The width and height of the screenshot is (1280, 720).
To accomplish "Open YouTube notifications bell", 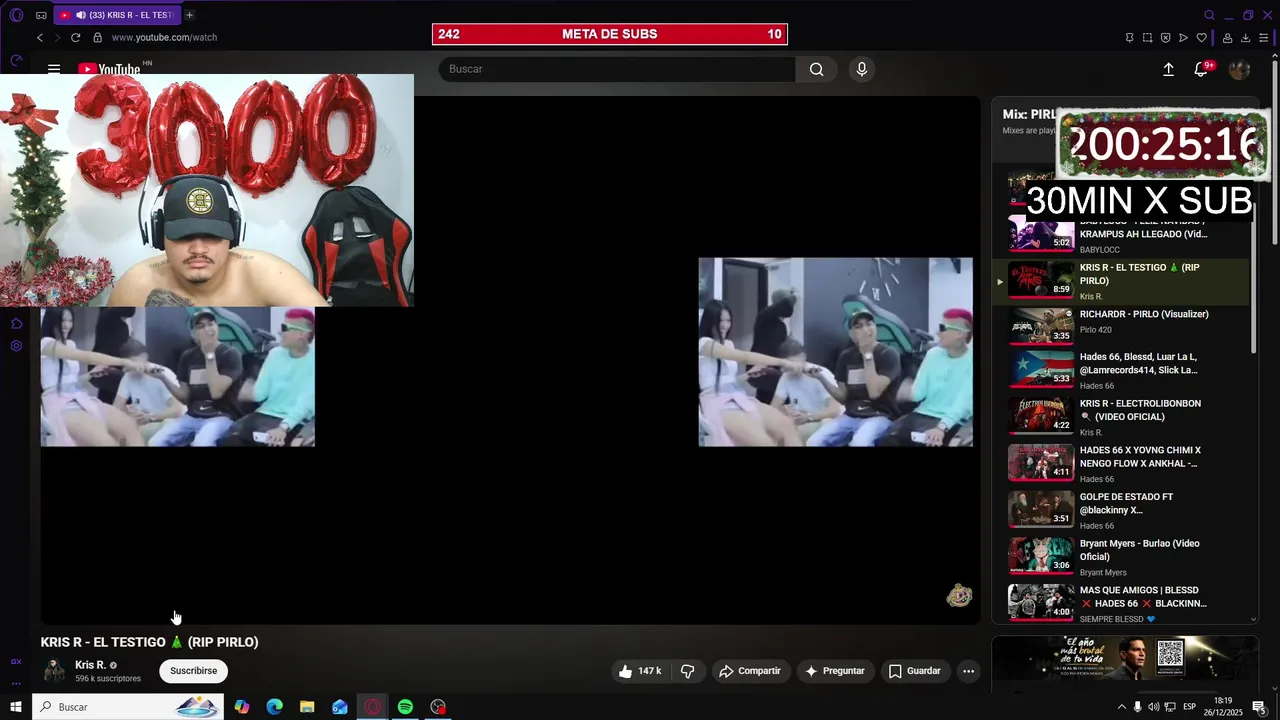I will [1201, 69].
